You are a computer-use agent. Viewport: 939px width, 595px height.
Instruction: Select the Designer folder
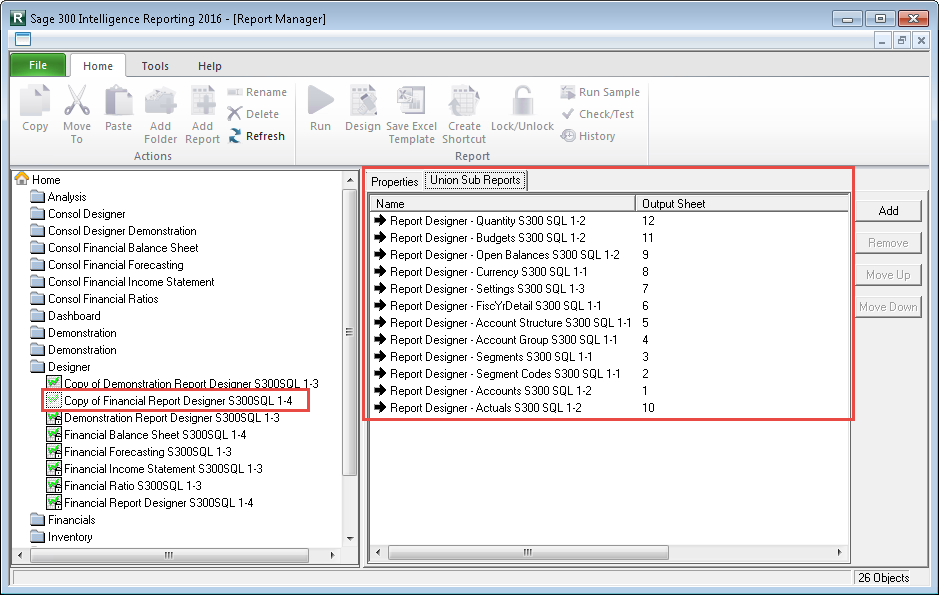[x=60, y=367]
